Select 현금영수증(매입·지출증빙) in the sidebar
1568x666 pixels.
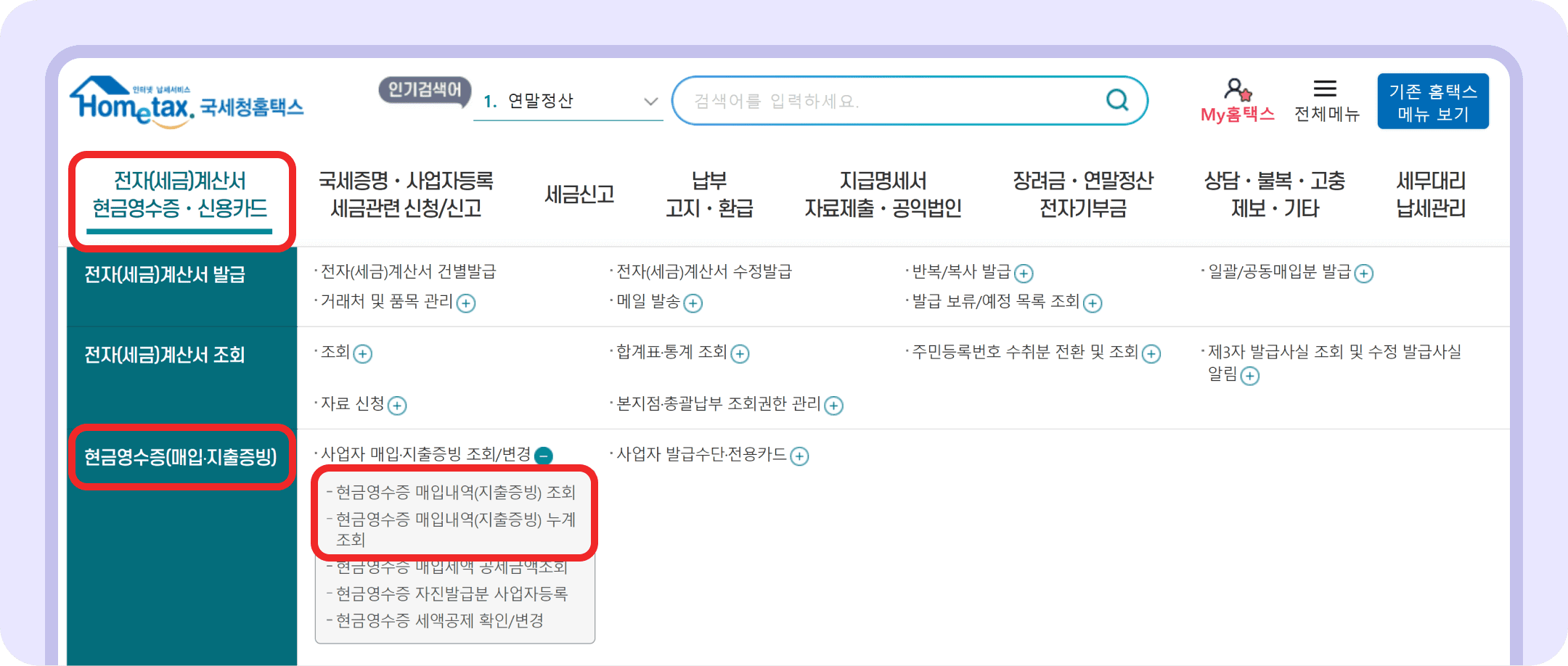tap(181, 458)
